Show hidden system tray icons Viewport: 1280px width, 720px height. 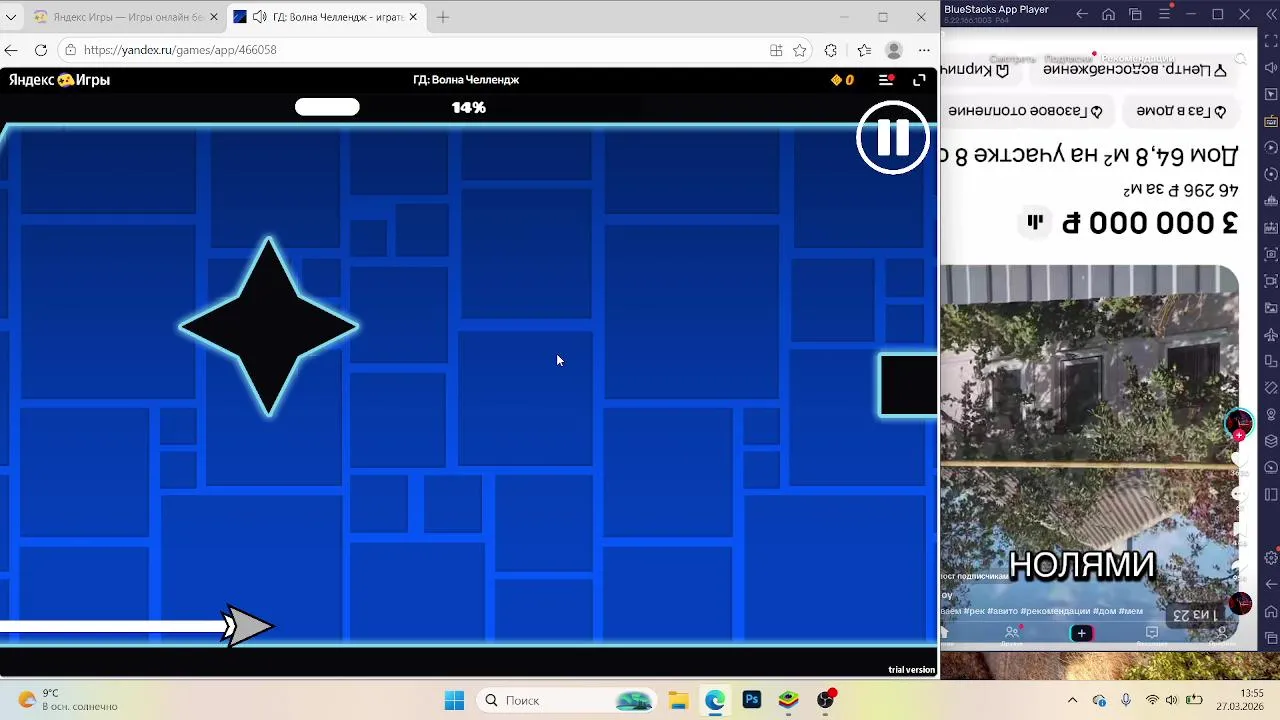(1073, 700)
